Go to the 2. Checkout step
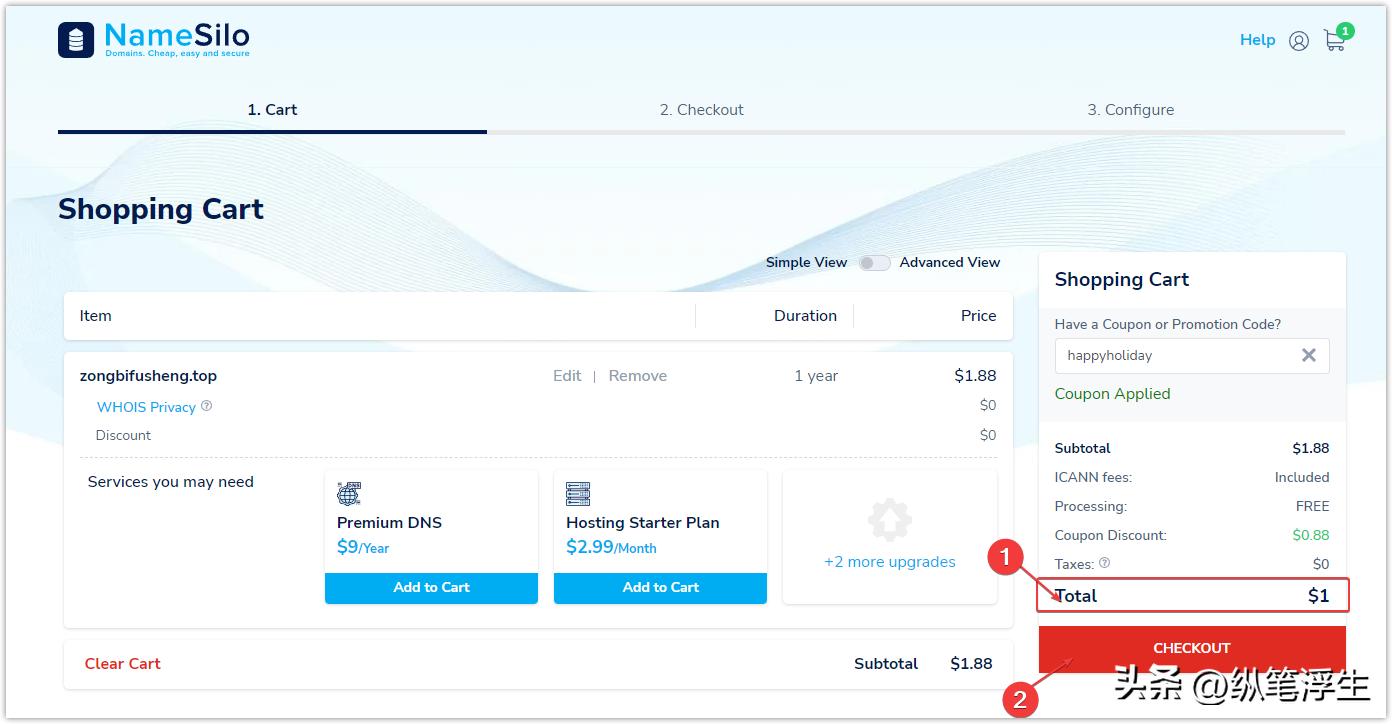 point(702,110)
